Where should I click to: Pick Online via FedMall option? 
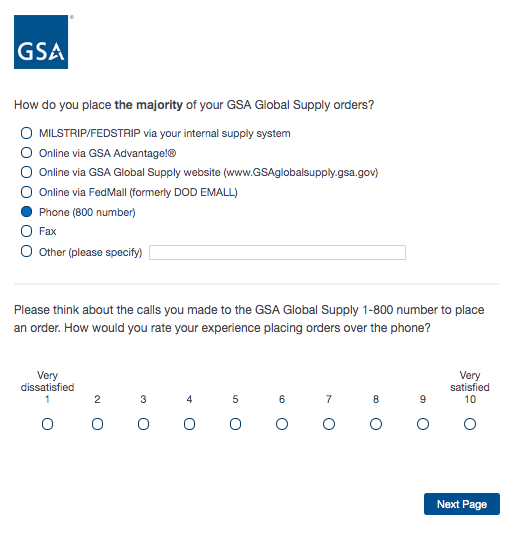click(26, 192)
